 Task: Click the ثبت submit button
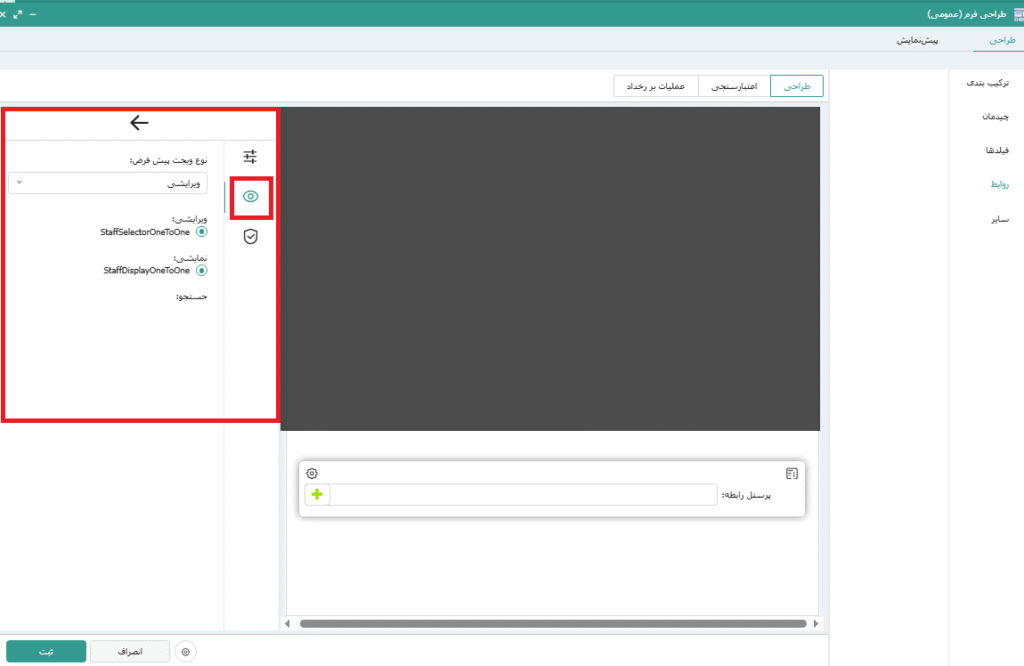[x=45, y=652]
